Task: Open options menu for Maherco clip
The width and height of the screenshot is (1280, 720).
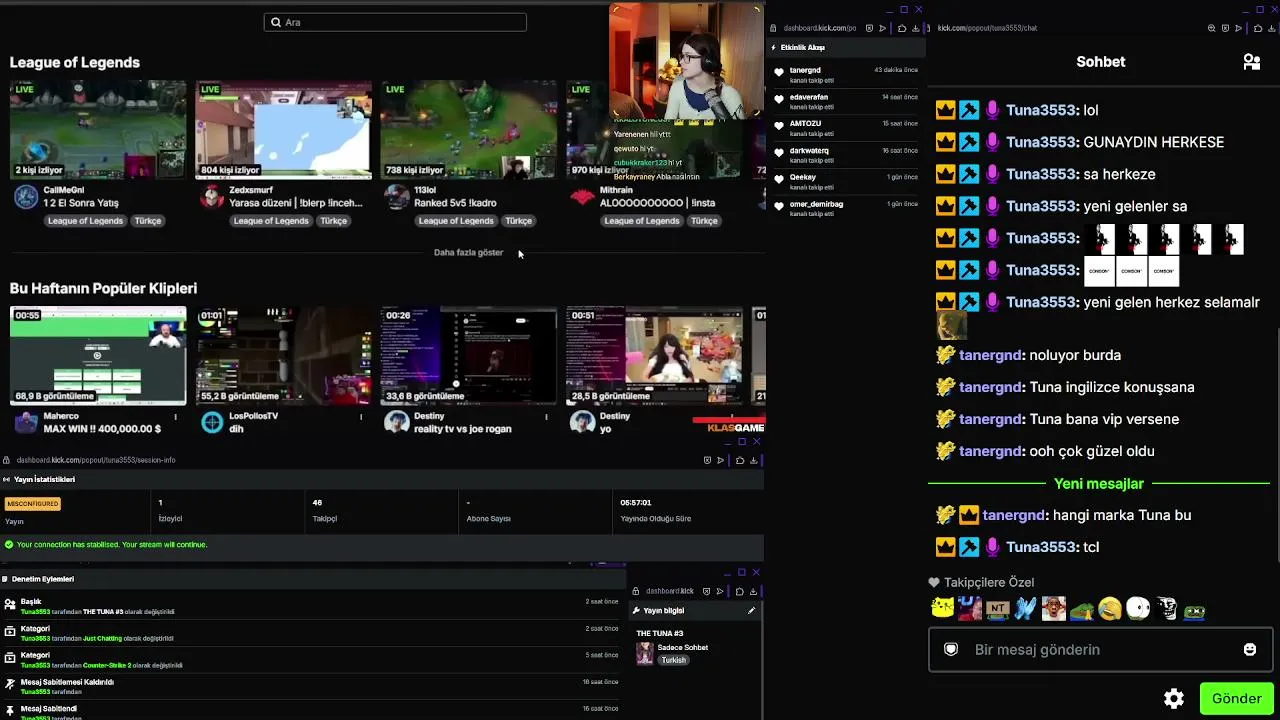Action: 176,417
